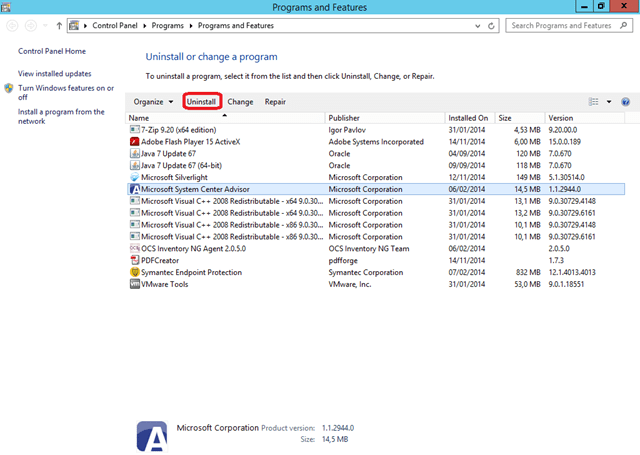
Task: Click the Microsoft Silverlight icon
Action: click(x=134, y=177)
